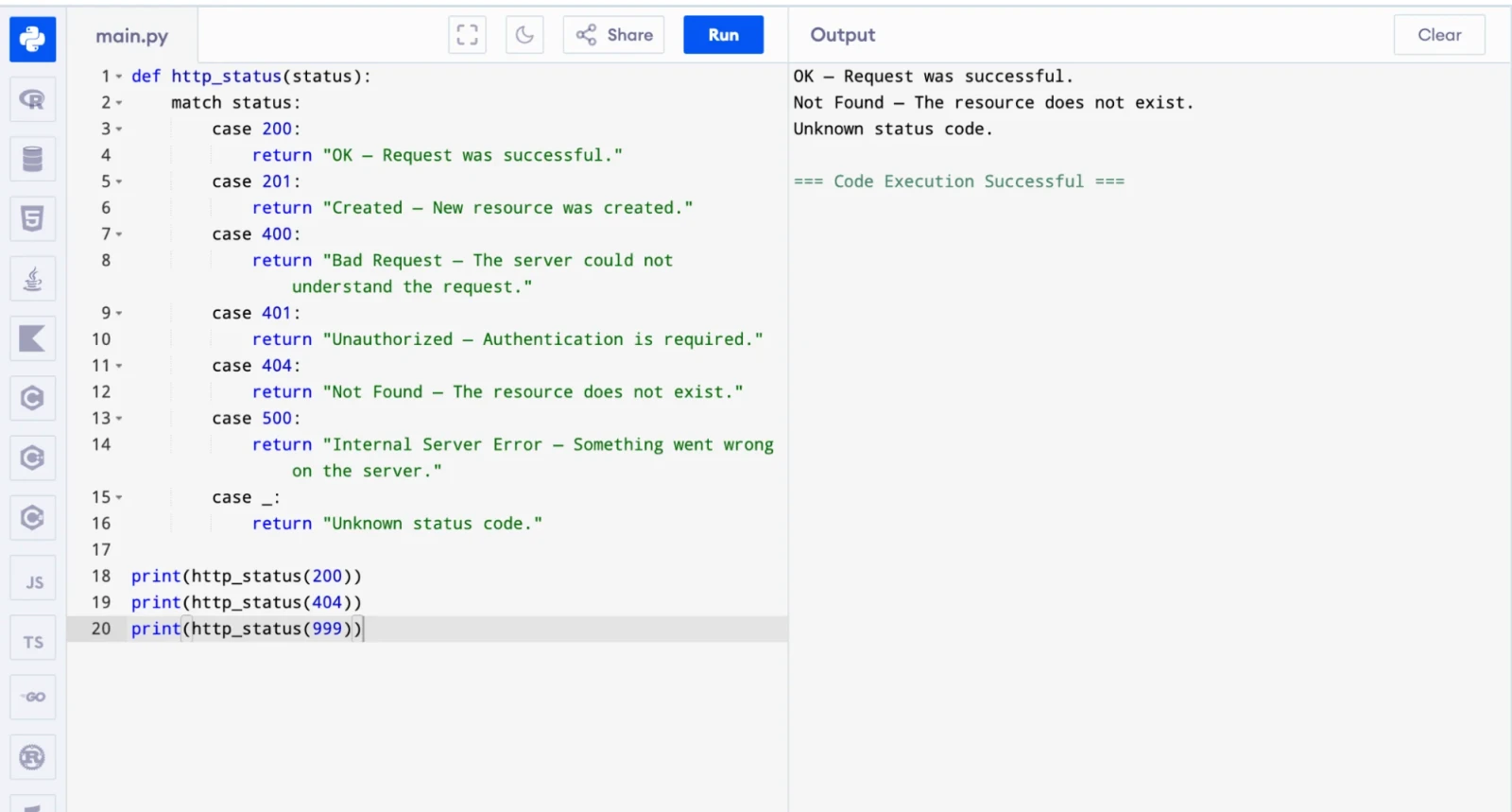Screen dimensions: 1512x812
Task: Toggle dark mode with moon icon
Action: [524, 35]
